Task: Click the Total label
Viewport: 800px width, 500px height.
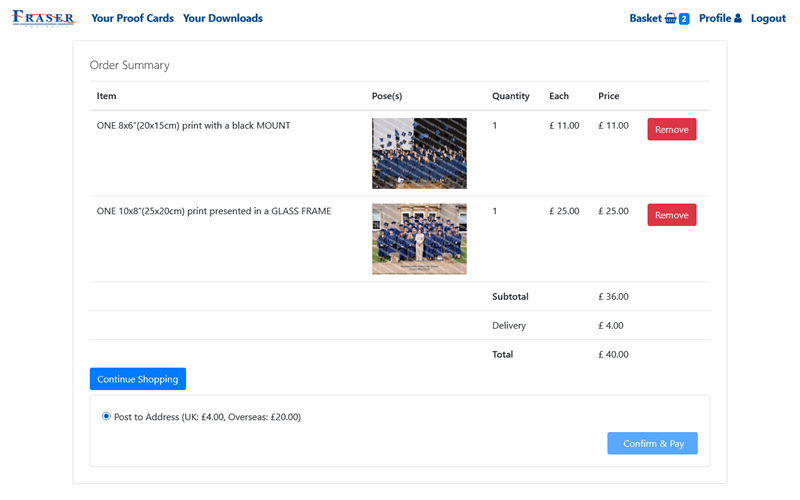Action: (x=503, y=355)
